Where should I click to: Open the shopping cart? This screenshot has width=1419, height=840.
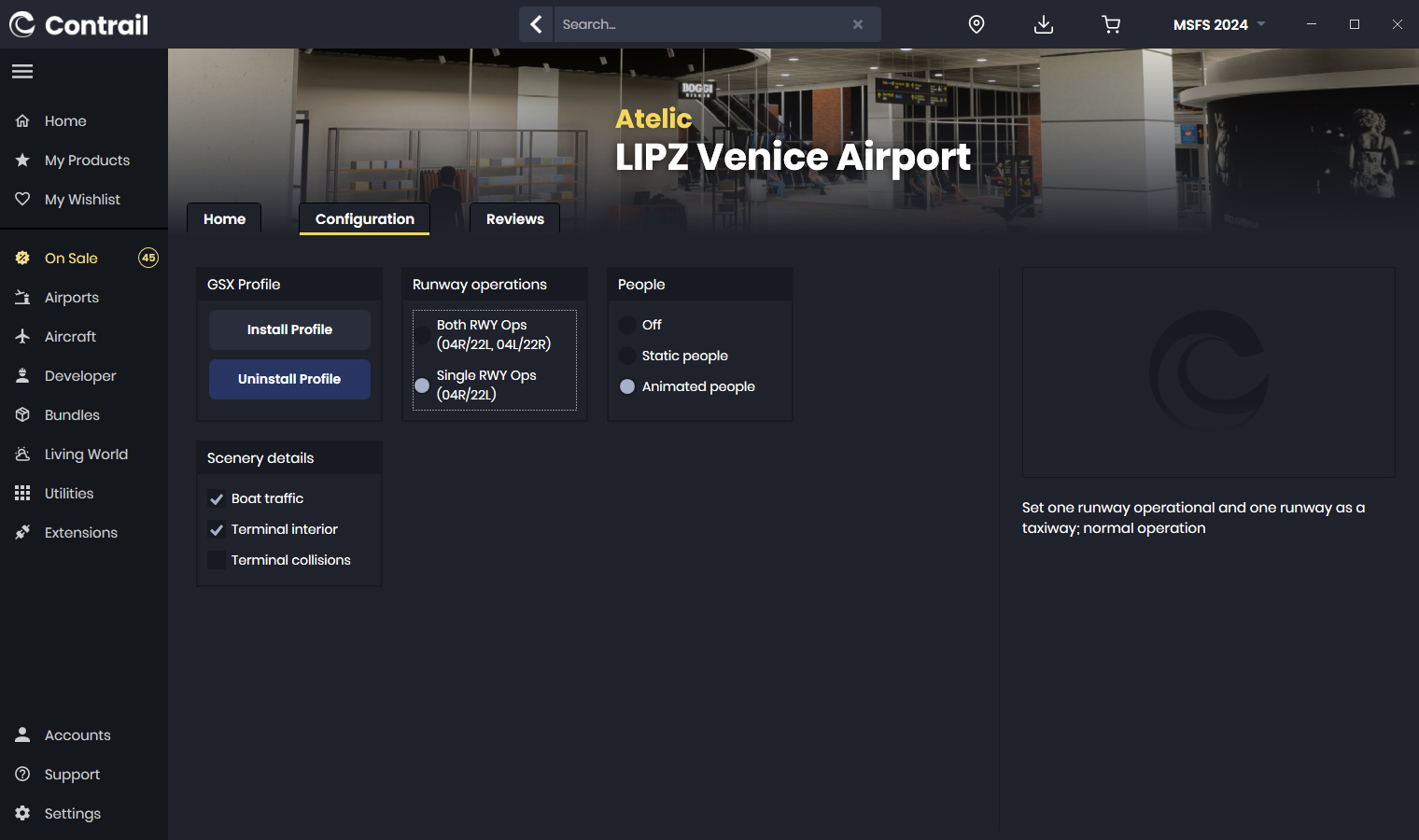click(1111, 24)
